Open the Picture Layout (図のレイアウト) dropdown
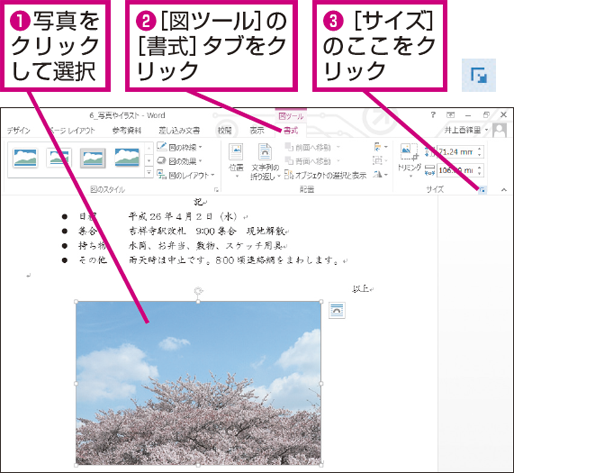The width and height of the screenshot is (600, 473). 184,175
